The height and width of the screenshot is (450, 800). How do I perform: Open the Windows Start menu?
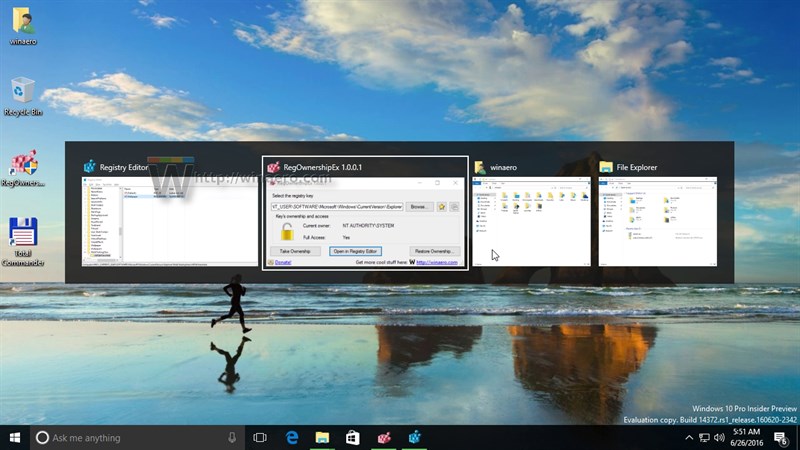click(14, 438)
